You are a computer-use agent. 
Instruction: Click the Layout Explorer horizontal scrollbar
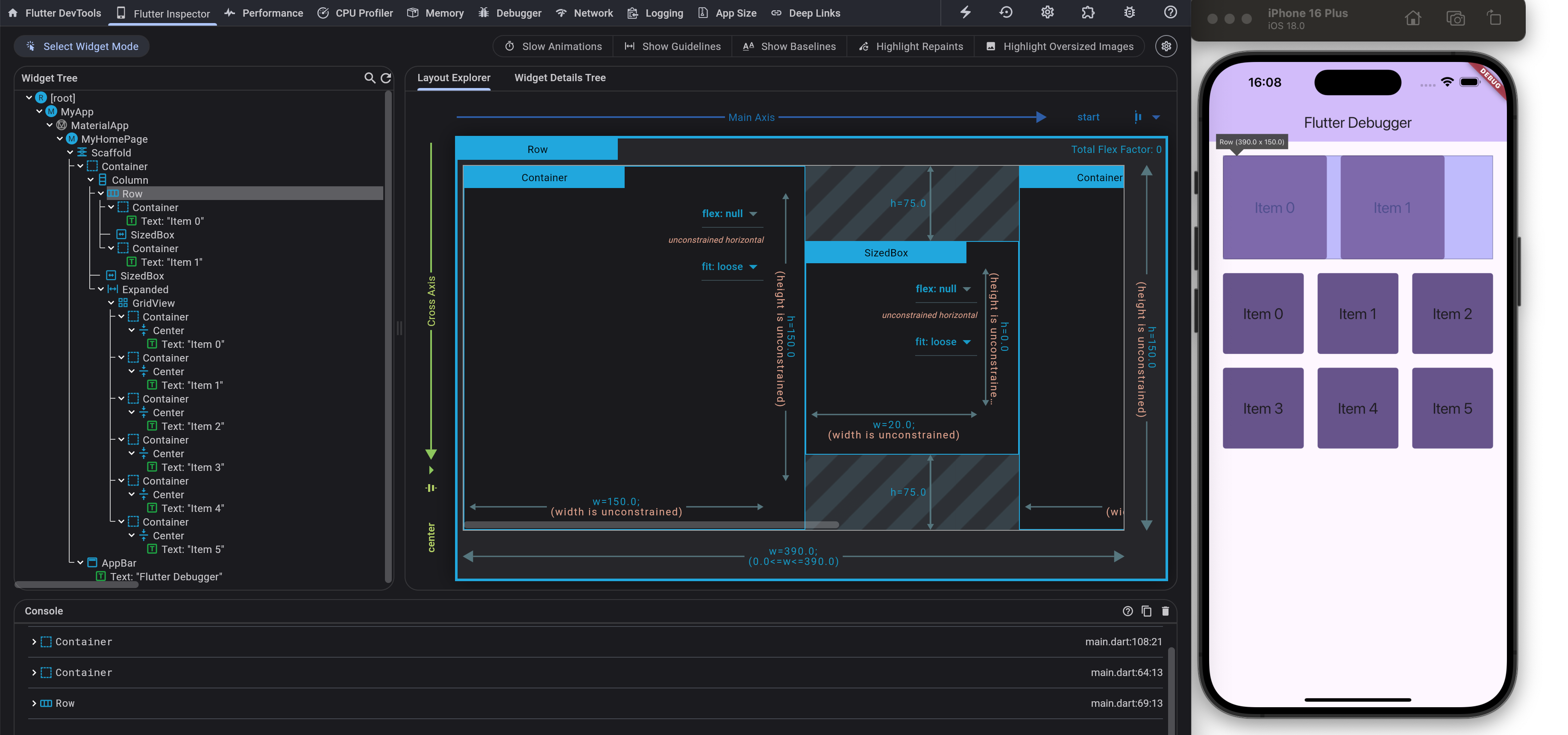[x=651, y=524]
